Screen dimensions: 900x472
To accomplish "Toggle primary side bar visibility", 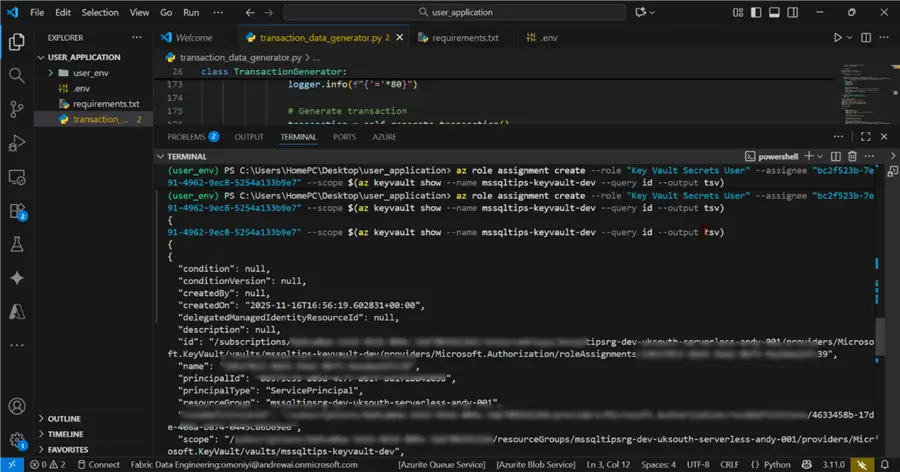I will pyautogui.click(x=756, y=12).
